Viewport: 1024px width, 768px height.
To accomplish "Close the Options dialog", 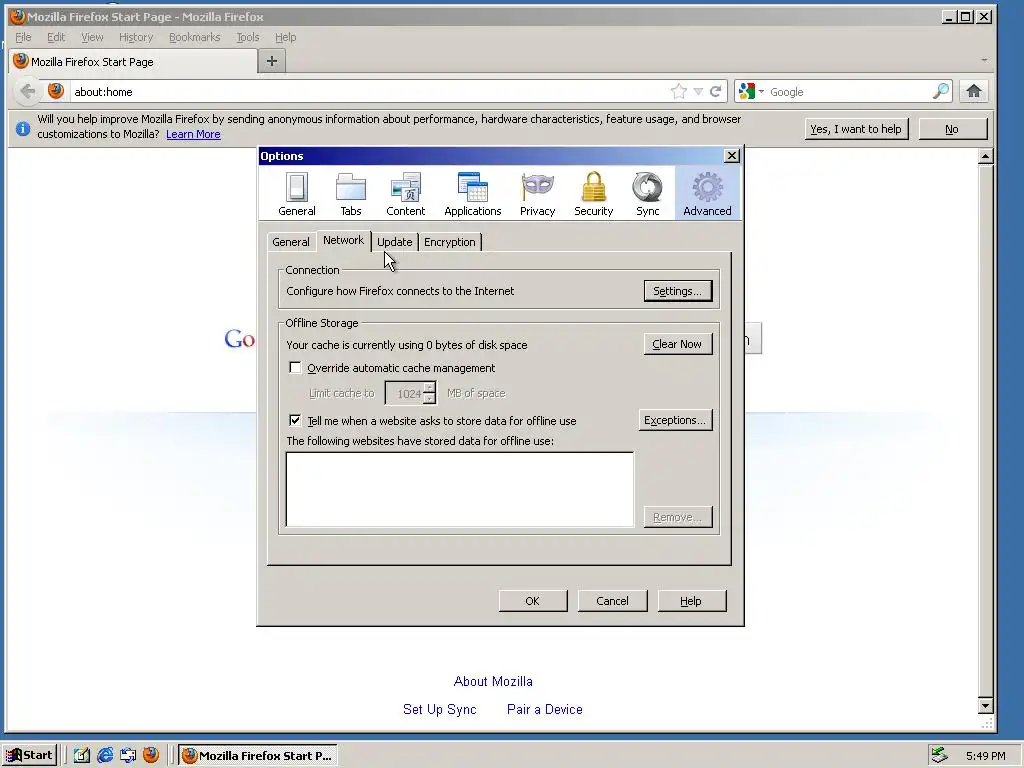I will pos(731,155).
